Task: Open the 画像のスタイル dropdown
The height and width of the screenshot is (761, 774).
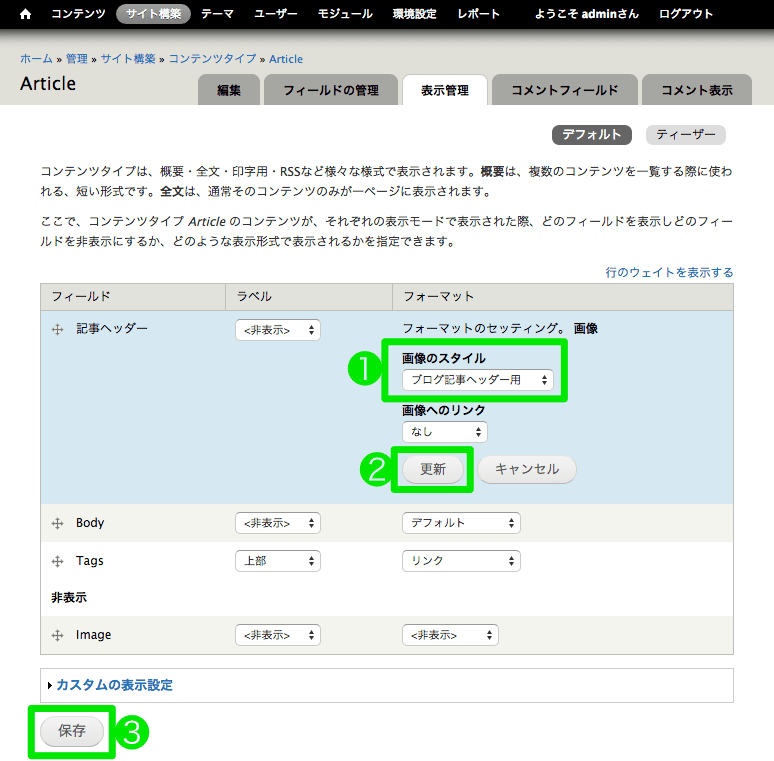Action: [478, 380]
